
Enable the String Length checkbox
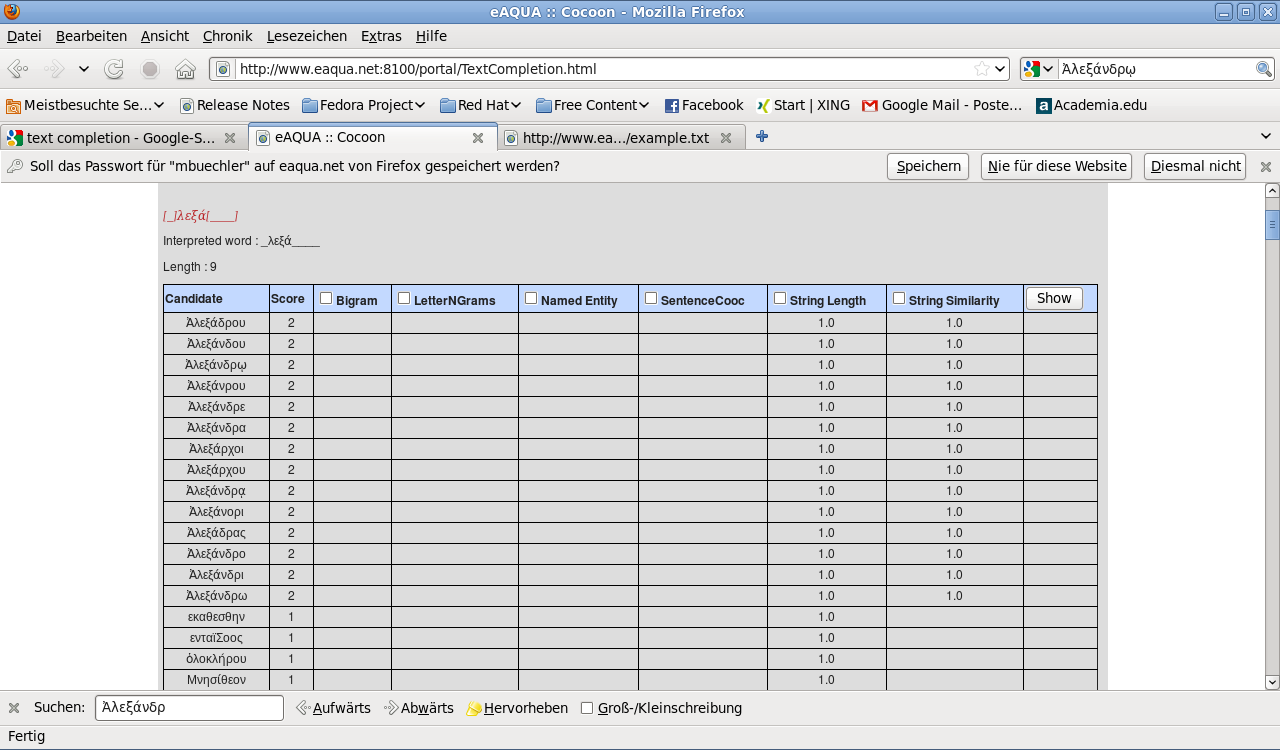pos(780,298)
